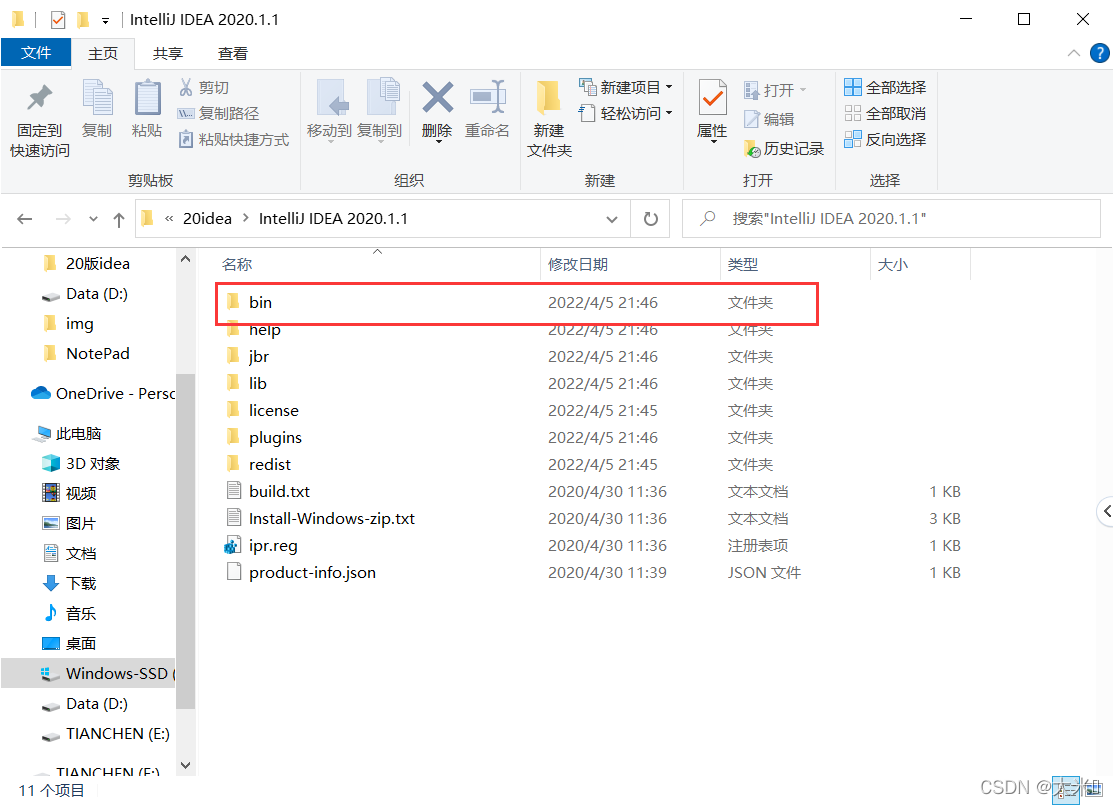Show previous path segments chevron

tap(169, 219)
